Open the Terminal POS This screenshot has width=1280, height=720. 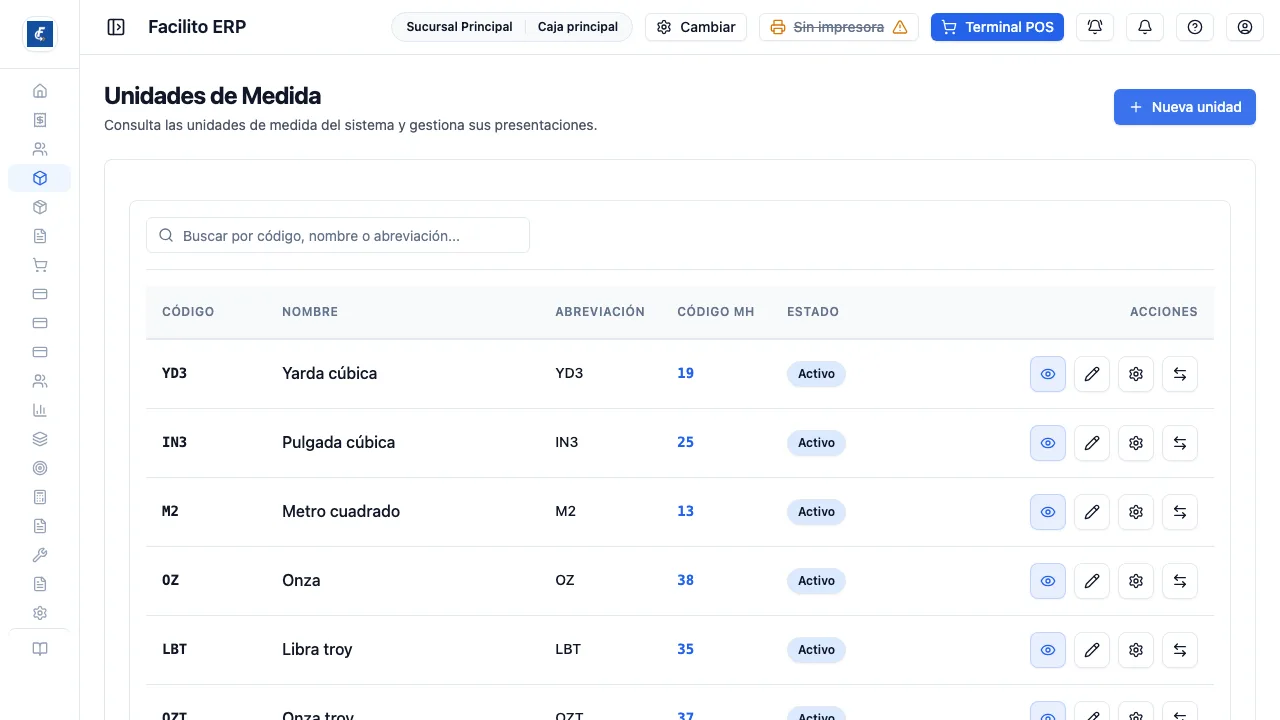[997, 27]
